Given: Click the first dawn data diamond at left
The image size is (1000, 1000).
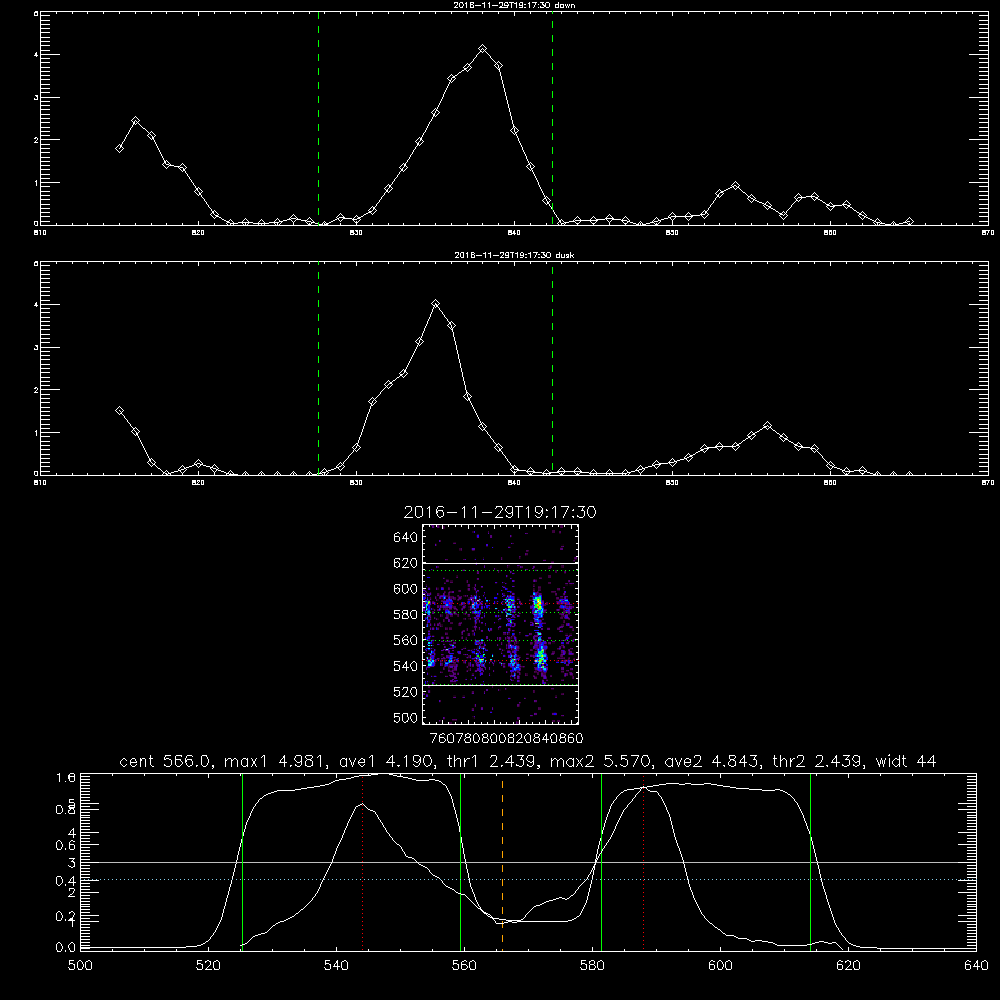Looking at the screenshot, I should pyautogui.click(x=119, y=149).
